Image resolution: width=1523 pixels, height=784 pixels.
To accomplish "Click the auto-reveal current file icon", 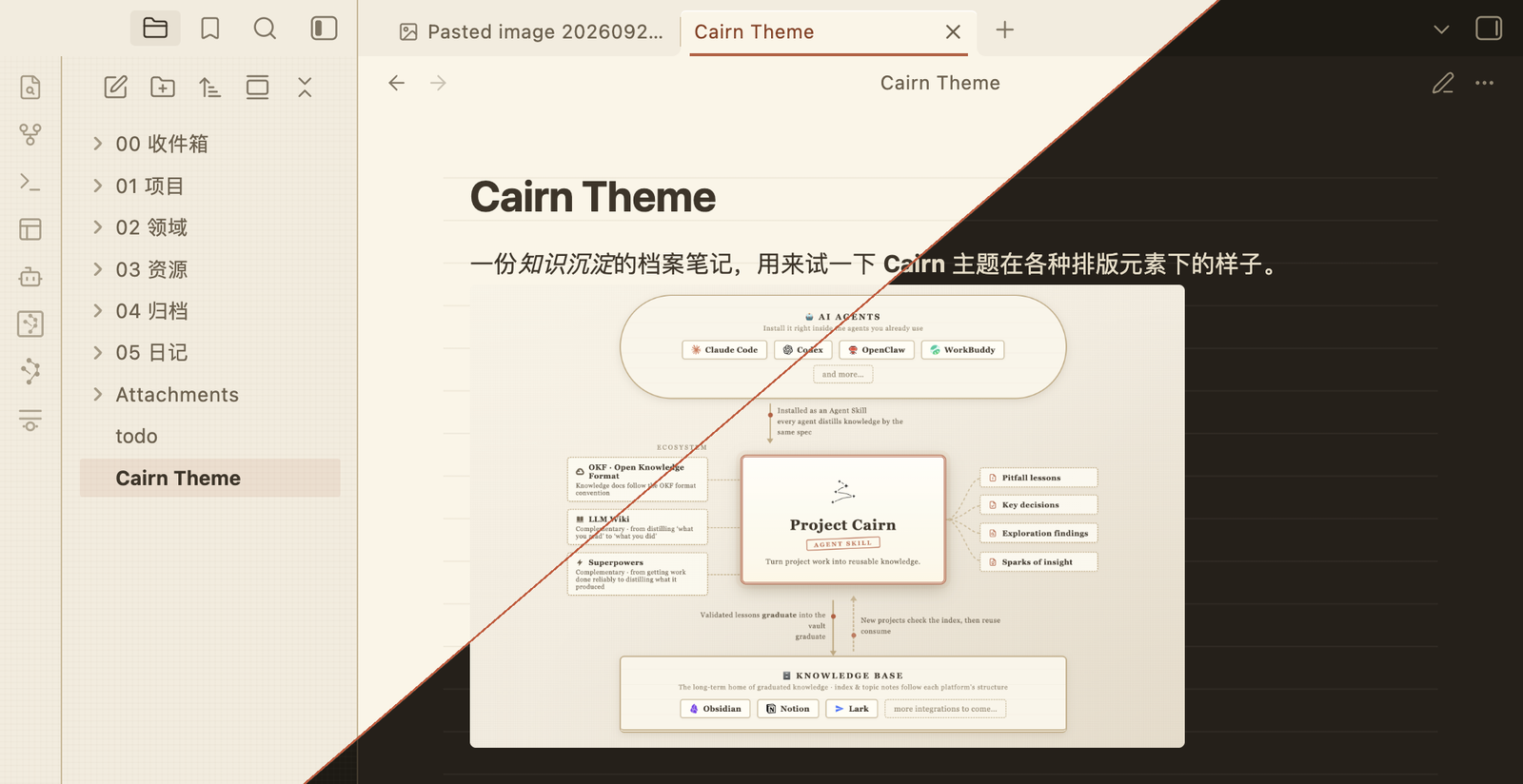I will pyautogui.click(x=257, y=88).
